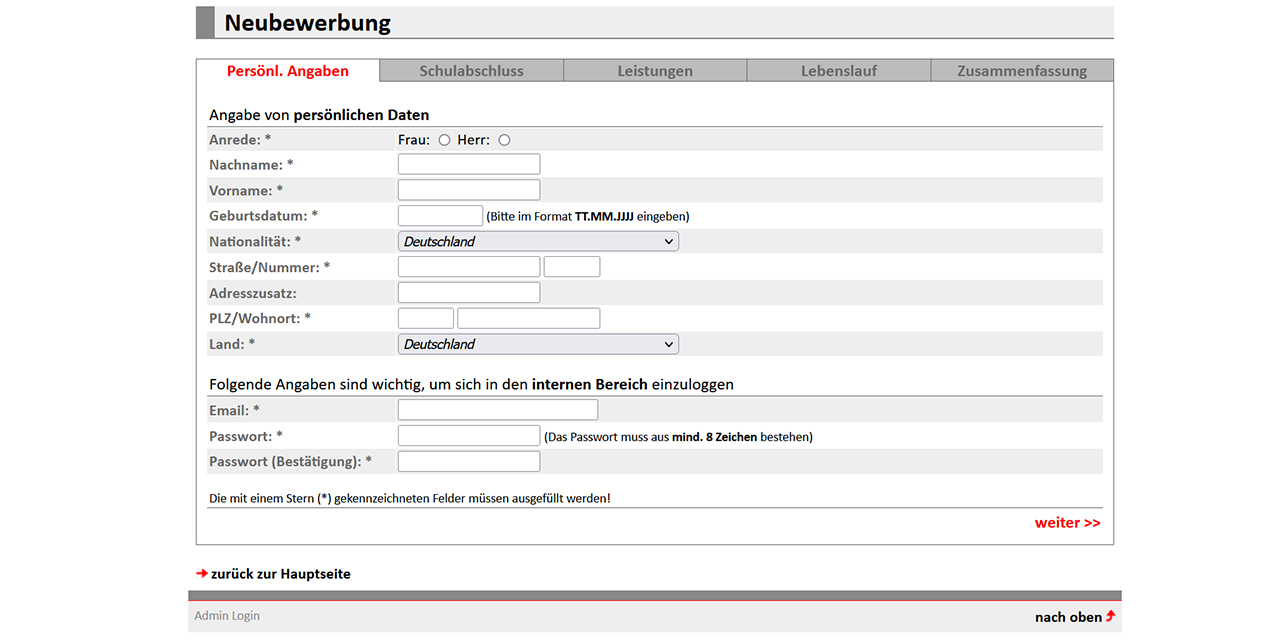
Task: Switch to the Lebenslauf tab
Action: coord(838,70)
